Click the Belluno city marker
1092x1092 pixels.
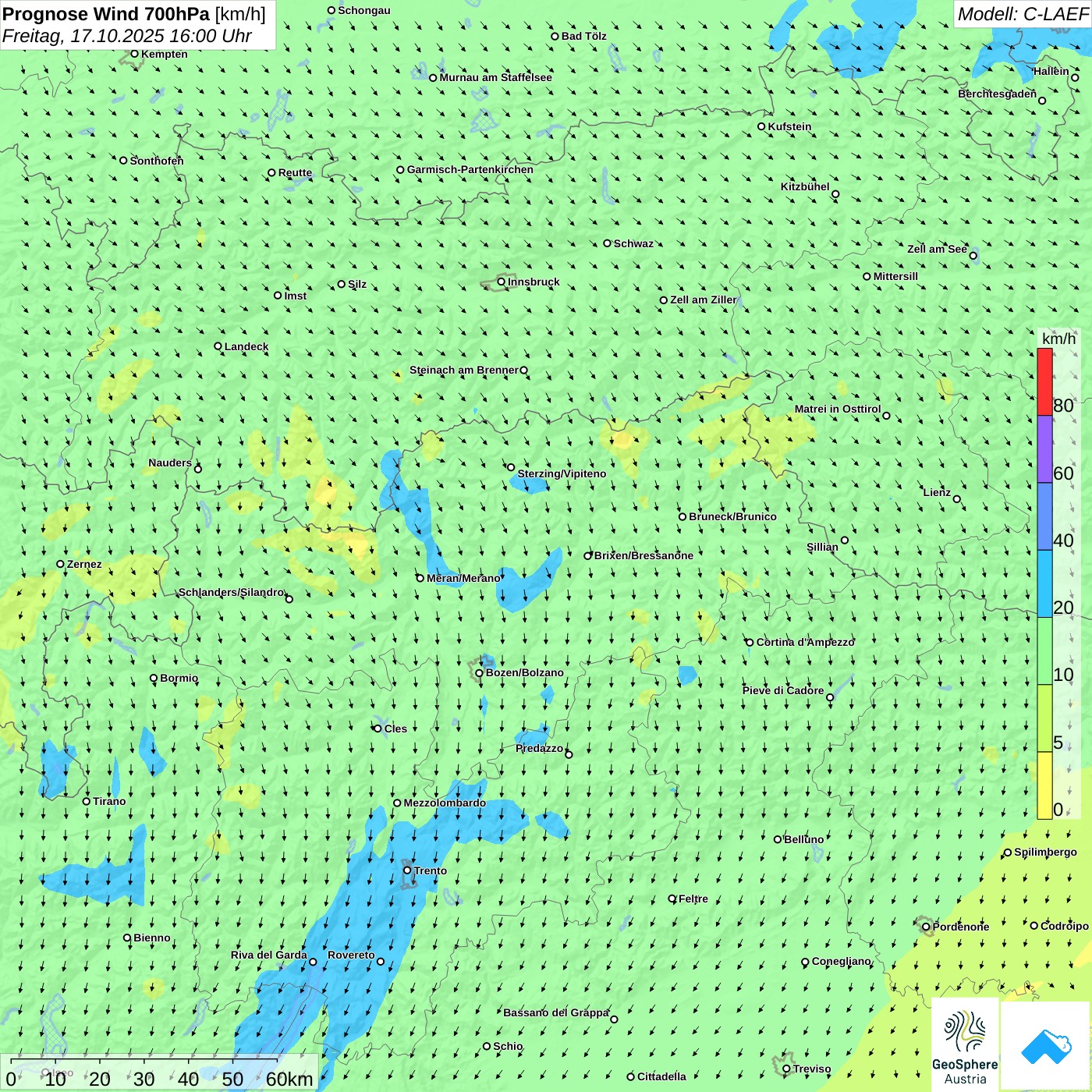pyautogui.click(x=778, y=839)
